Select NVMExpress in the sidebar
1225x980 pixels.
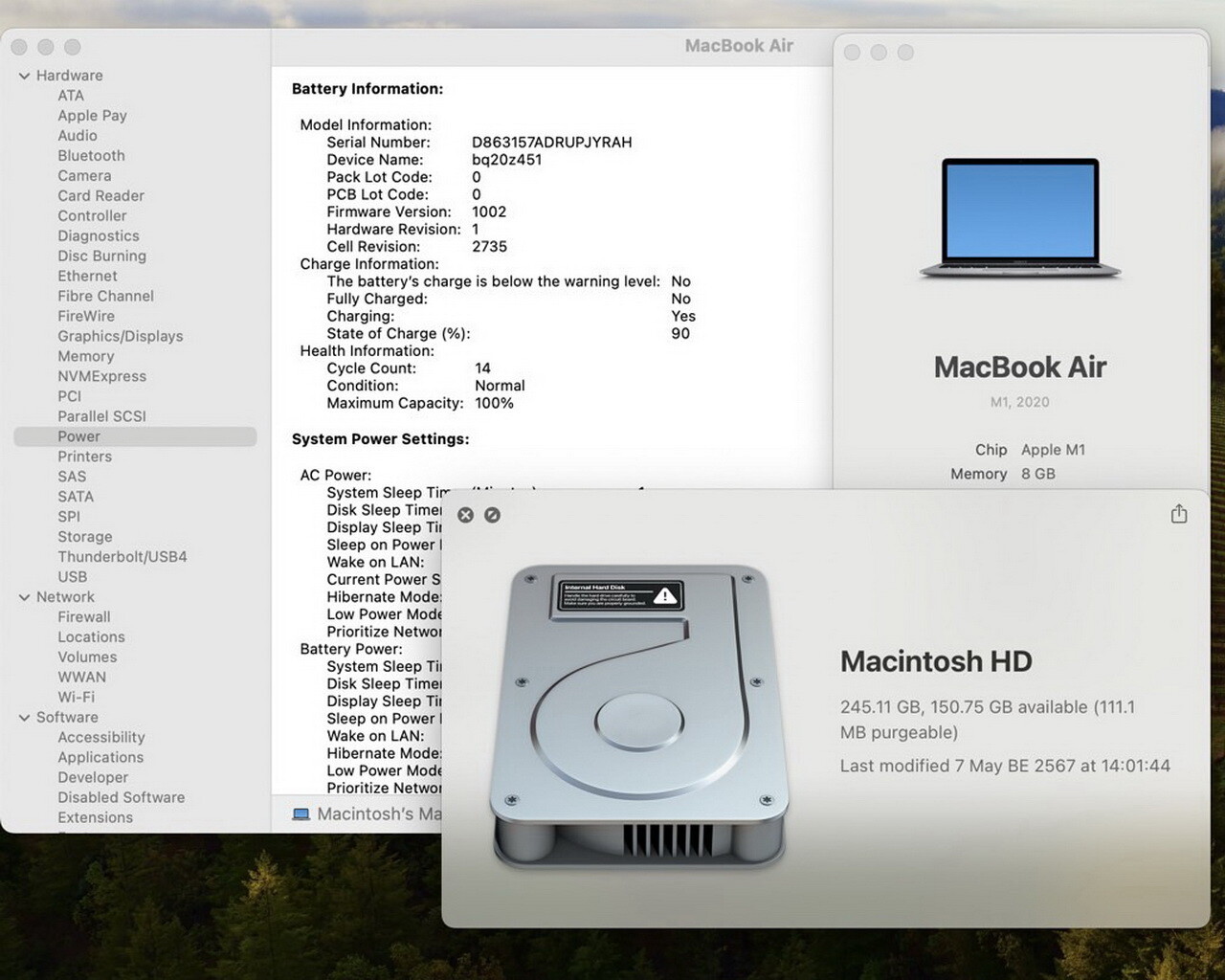pos(101,377)
